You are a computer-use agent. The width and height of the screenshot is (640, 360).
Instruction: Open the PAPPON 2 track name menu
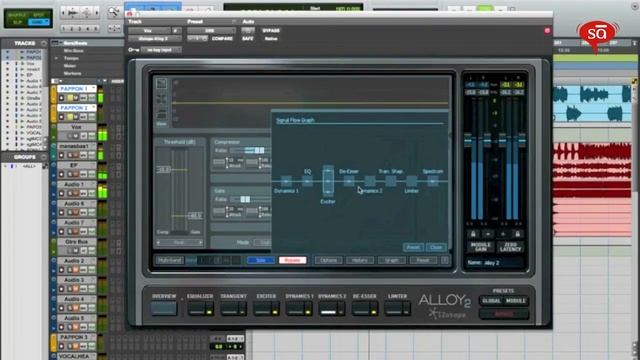[77, 108]
